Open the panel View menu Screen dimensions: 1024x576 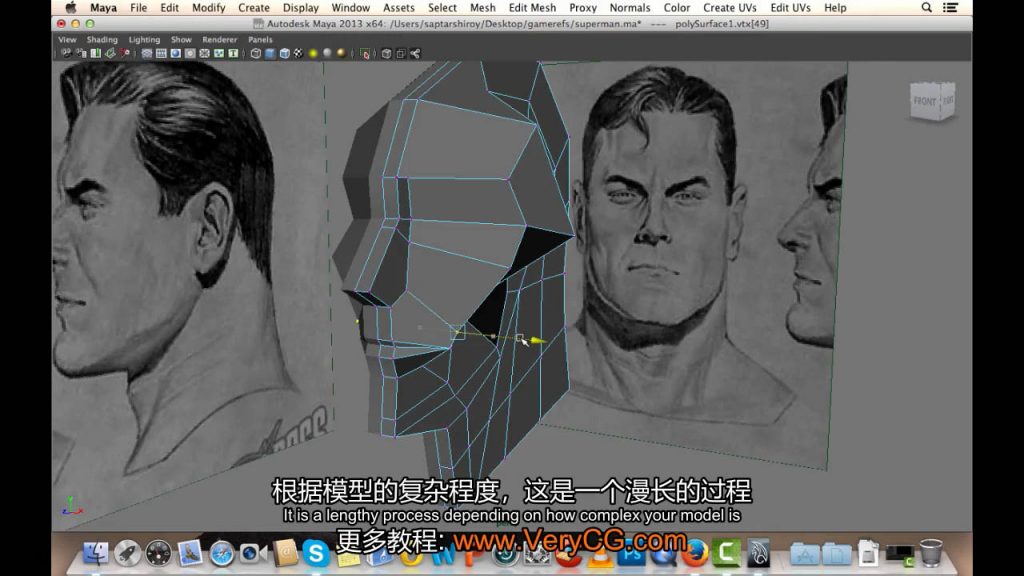(x=67, y=40)
